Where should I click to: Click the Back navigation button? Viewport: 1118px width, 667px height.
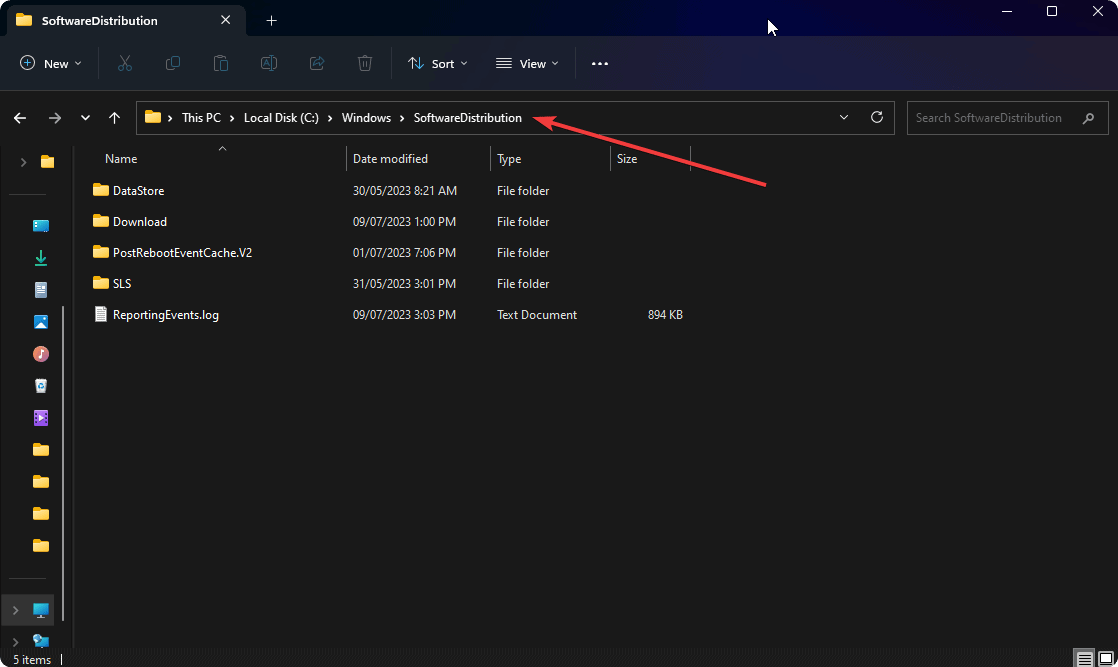pyautogui.click(x=20, y=117)
